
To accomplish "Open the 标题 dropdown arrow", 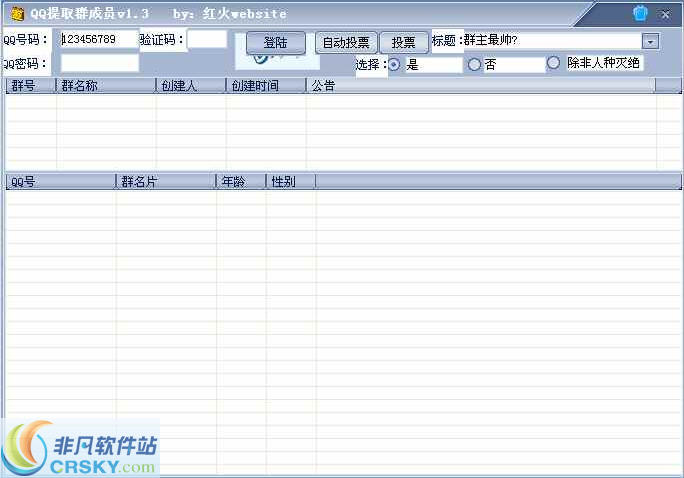I will [650, 42].
